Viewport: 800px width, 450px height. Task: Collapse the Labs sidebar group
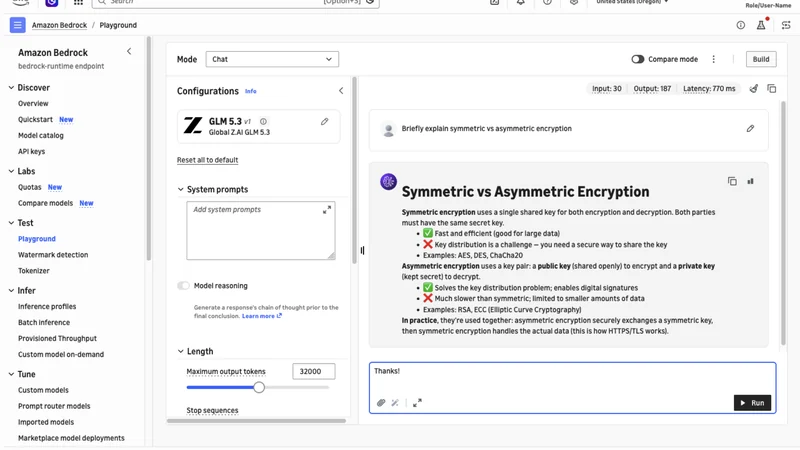coord(11,171)
